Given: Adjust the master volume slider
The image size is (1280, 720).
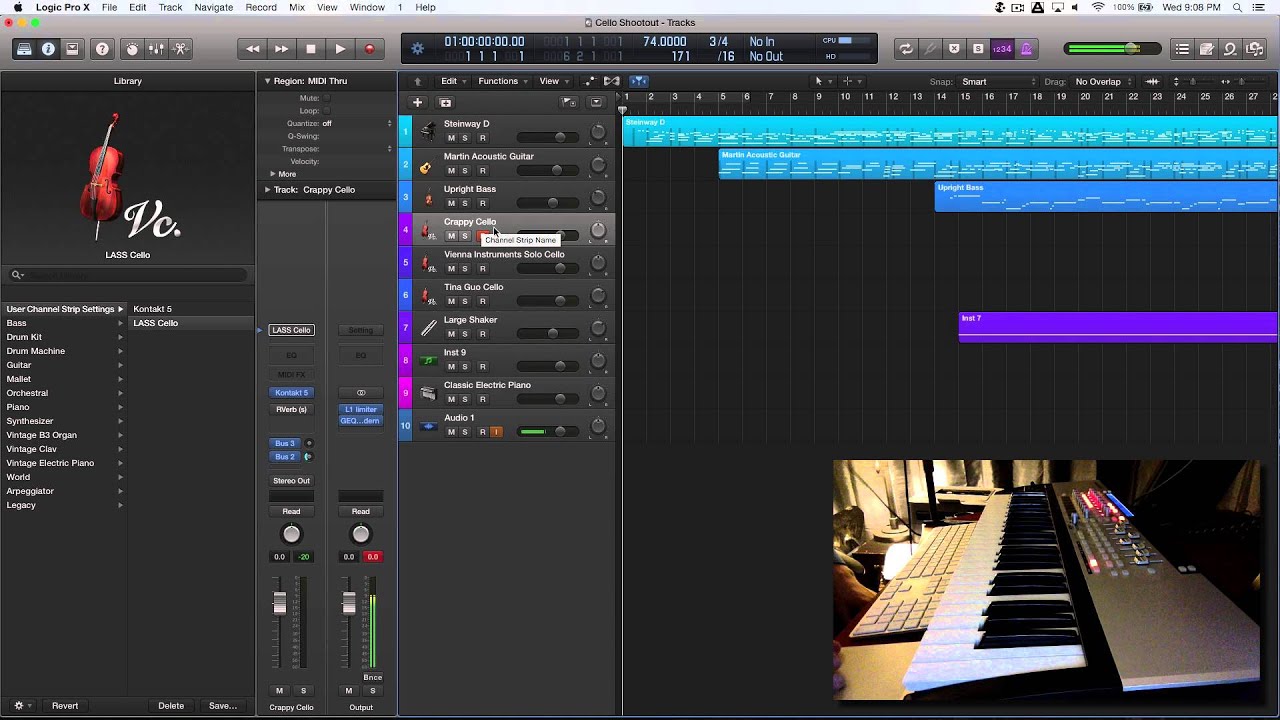Looking at the screenshot, I should point(1113,49).
